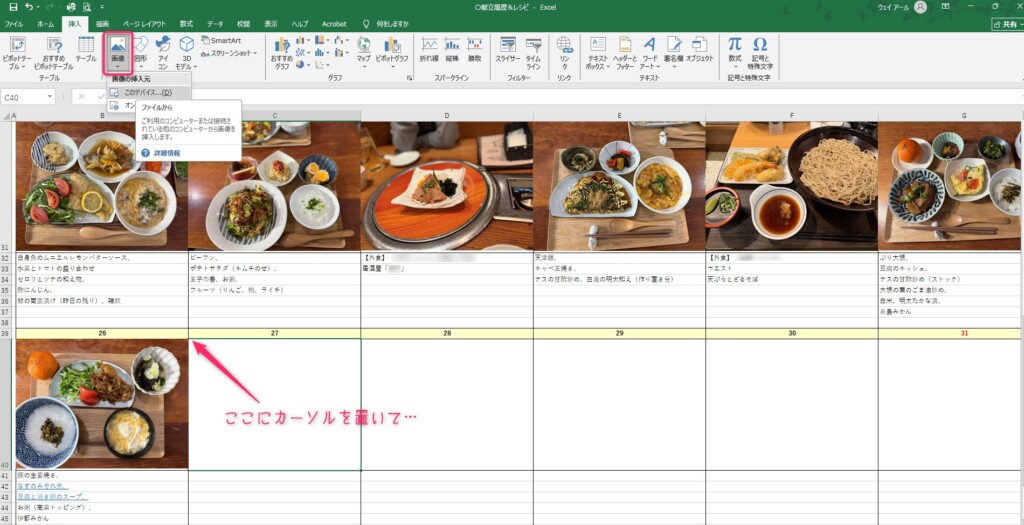Open the 3Dモデル dropdown
The height and width of the screenshot is (525, 1024).
coord(187,52)
